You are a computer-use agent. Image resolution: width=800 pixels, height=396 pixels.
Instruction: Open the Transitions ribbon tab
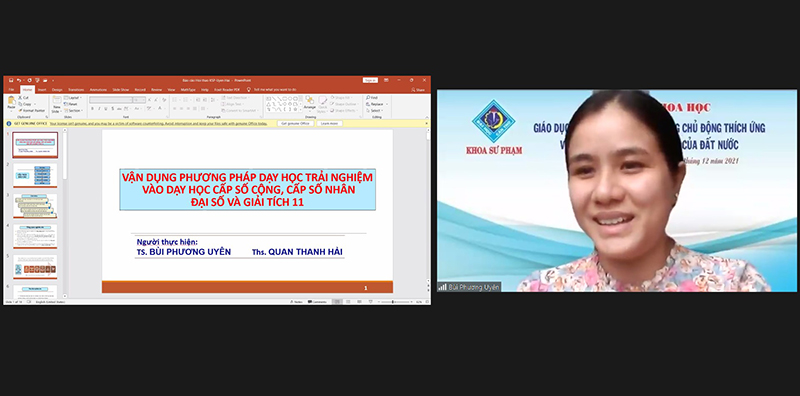pos(76,89)
